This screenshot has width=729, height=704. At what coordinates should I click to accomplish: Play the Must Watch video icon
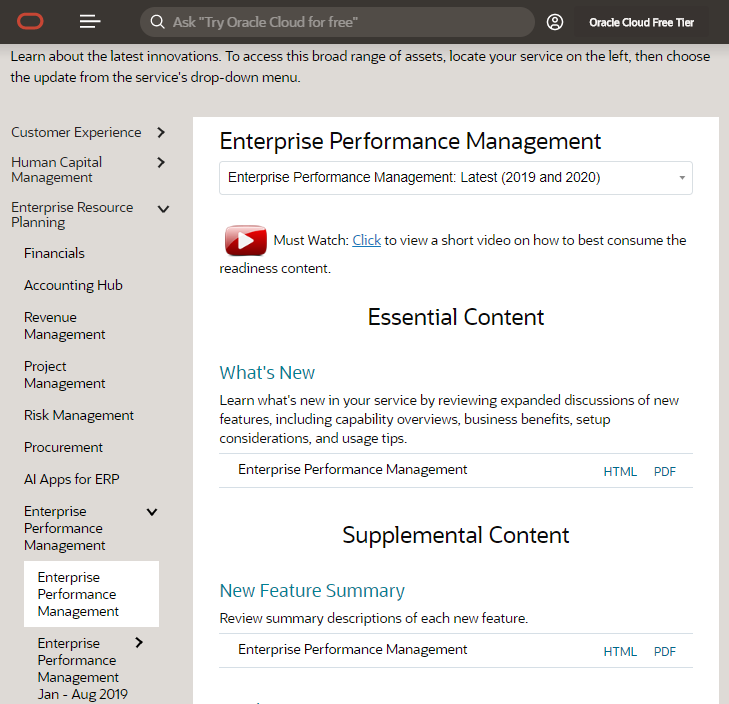click(245, 241)
